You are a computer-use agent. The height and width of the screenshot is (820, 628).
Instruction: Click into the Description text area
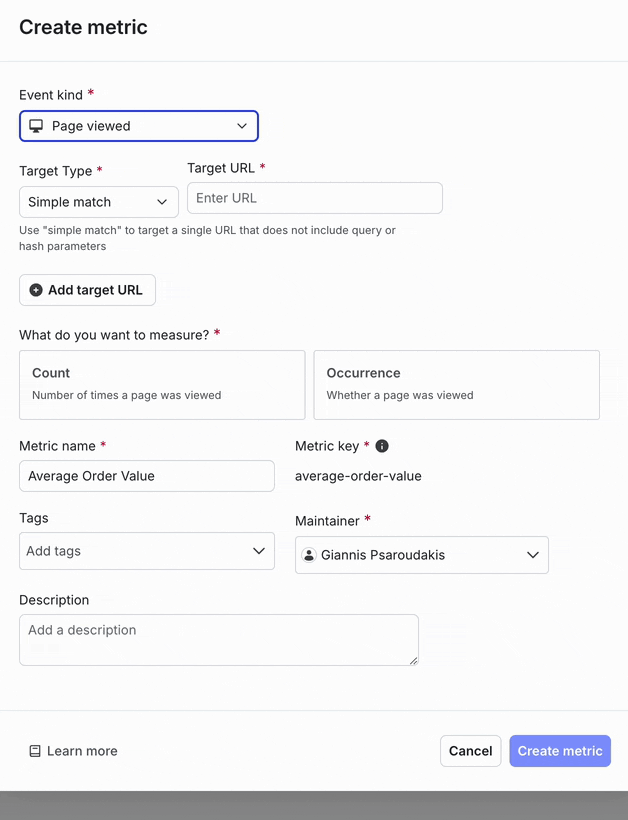(218, 639)
